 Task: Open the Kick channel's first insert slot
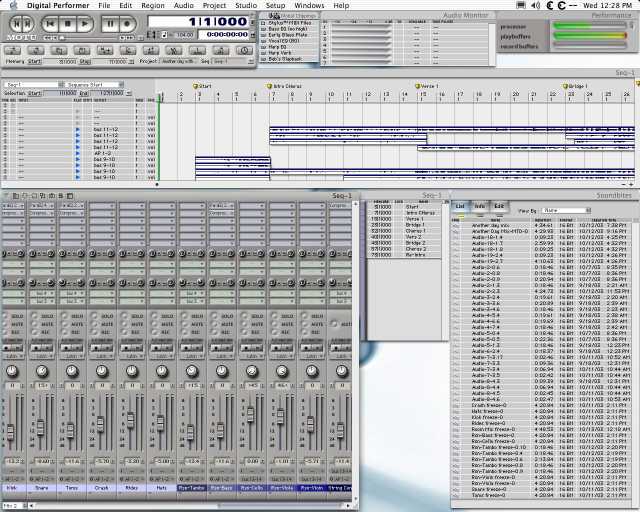click(13, 205)
